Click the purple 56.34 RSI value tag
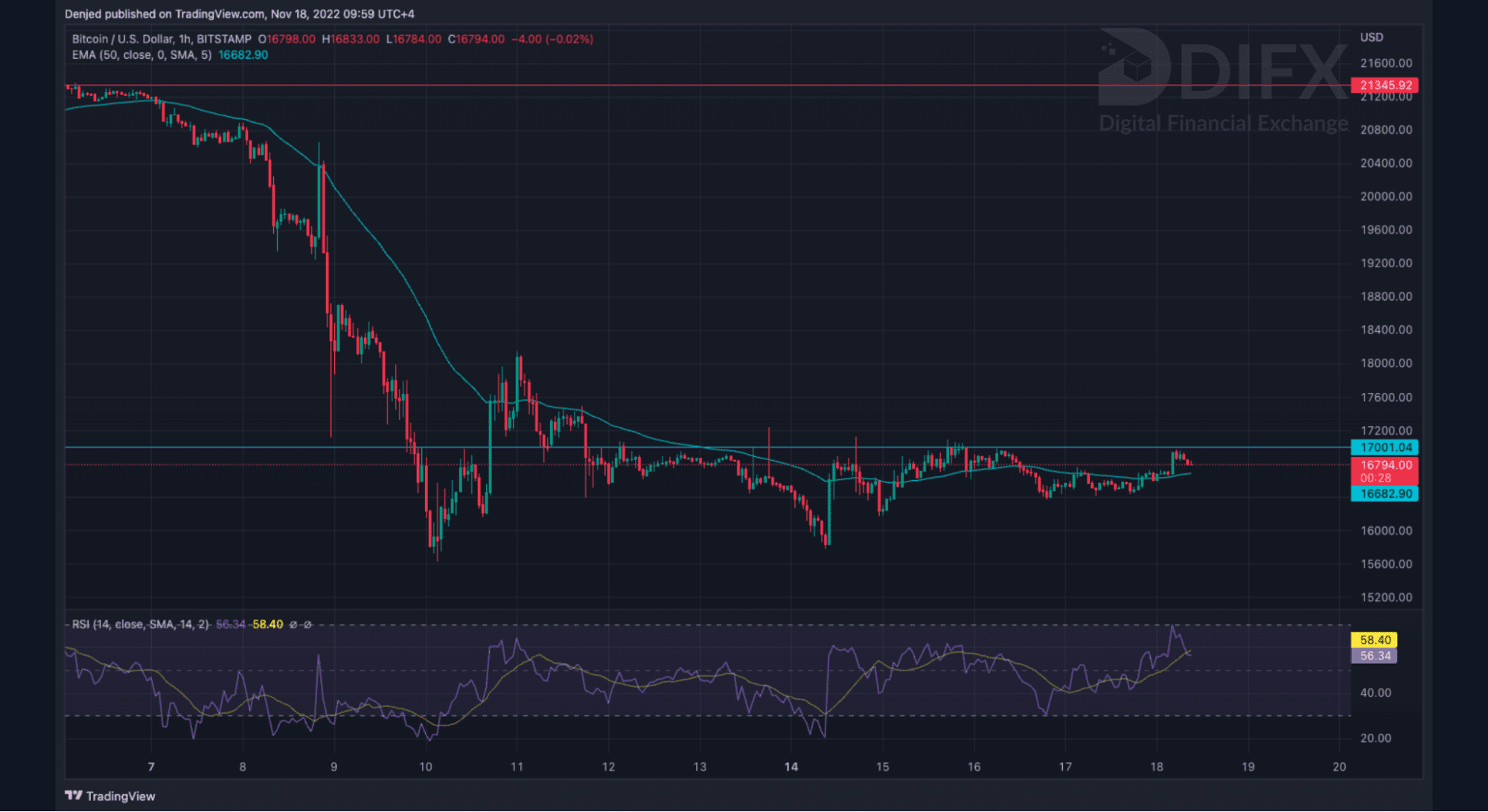The width and height of the screenshot is (1488, 812). tap(1374, 656)
